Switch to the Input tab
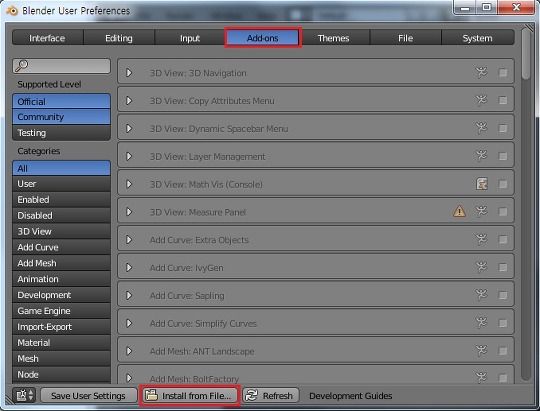The height and width of the screenshot is (411, 540). click(190, 38)
